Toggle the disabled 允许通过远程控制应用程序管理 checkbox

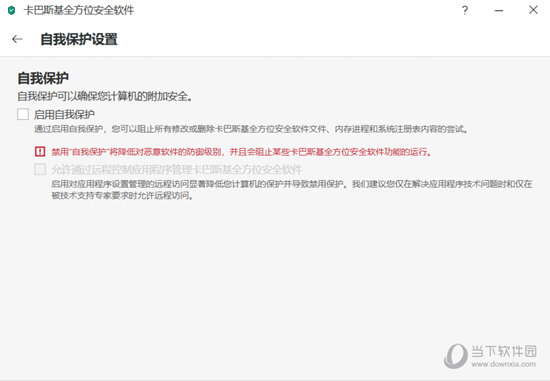(40, 169)
